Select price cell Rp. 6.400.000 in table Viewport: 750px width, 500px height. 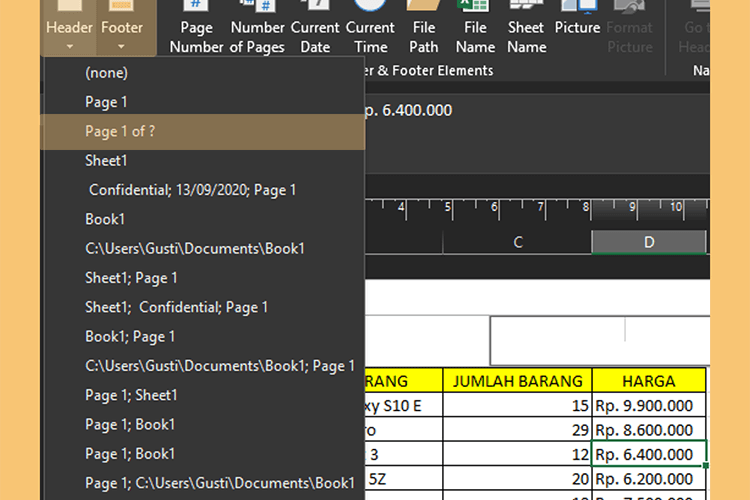click(649, 454)
